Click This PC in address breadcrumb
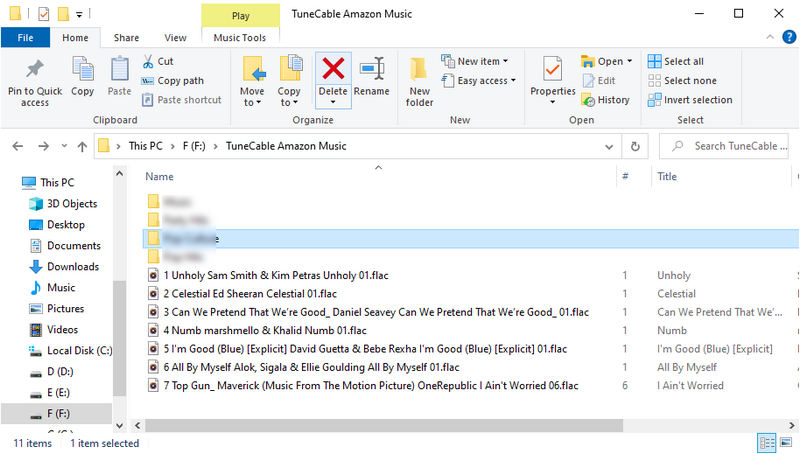 coord(145,146)
